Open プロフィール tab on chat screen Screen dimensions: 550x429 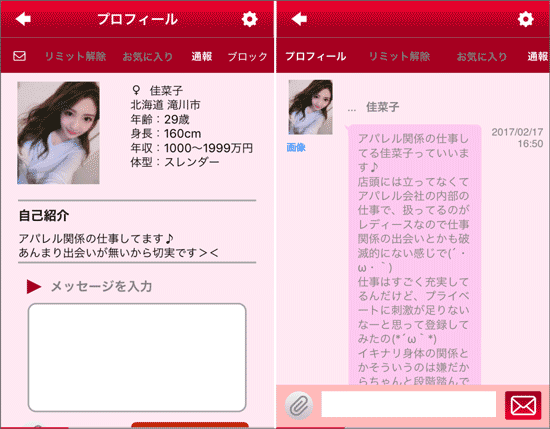click(316, 56)
